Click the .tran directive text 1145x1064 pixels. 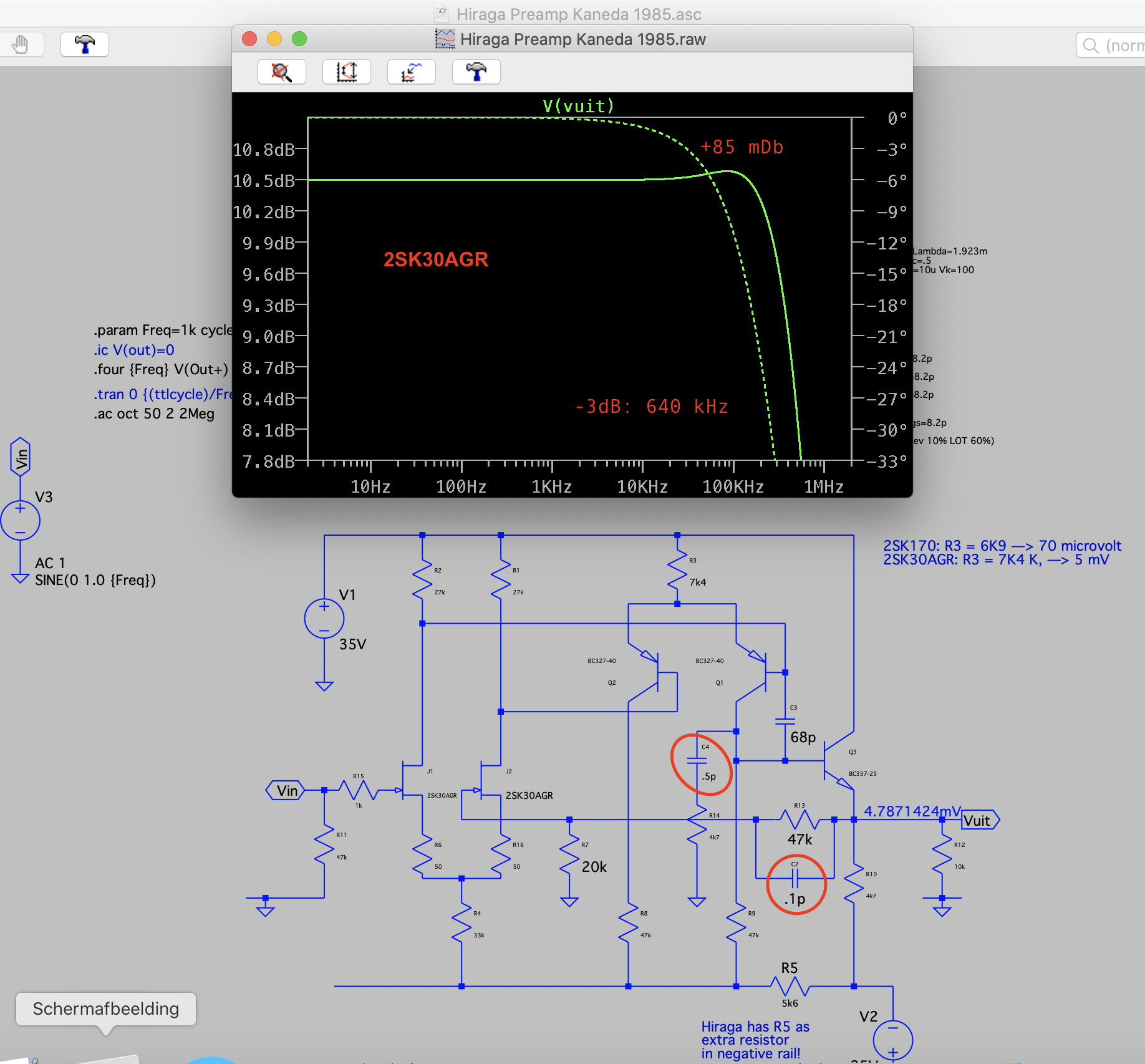pyautogui.click(x=162, y=394)
